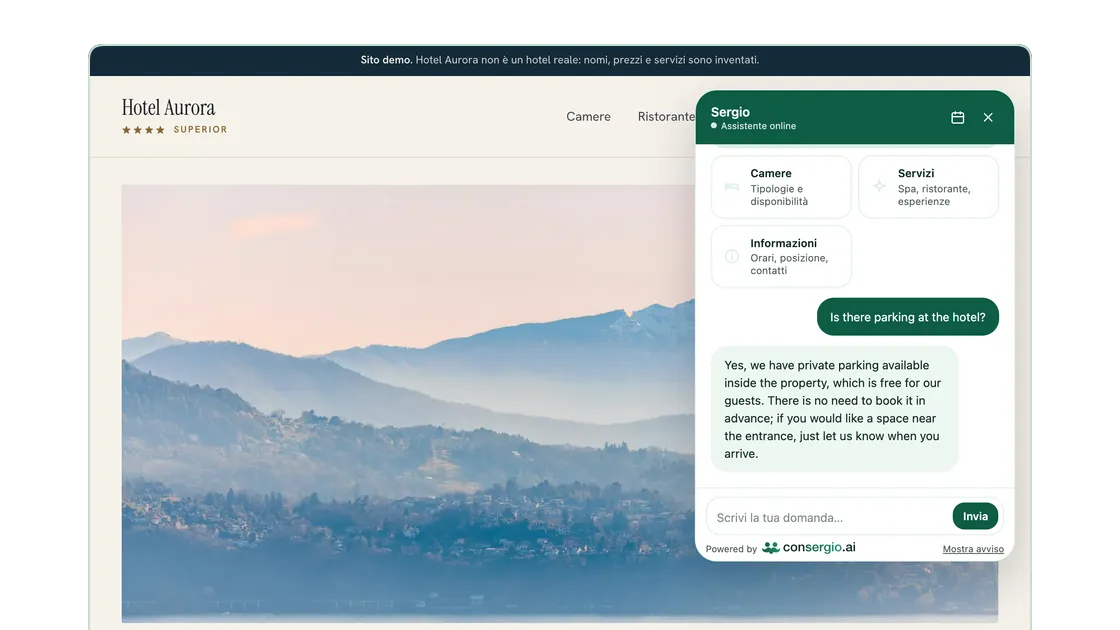Open the calendar booking icon in chat header
This screenshot has height=630, width=1120.
[x=957, y=117]
